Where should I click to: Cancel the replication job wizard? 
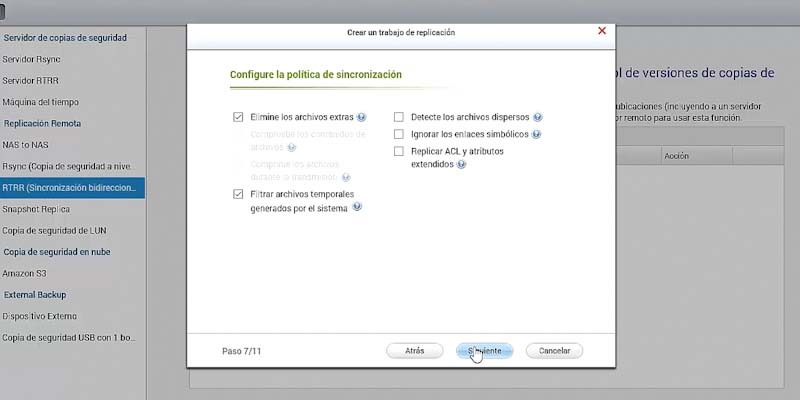pos(554,351)
